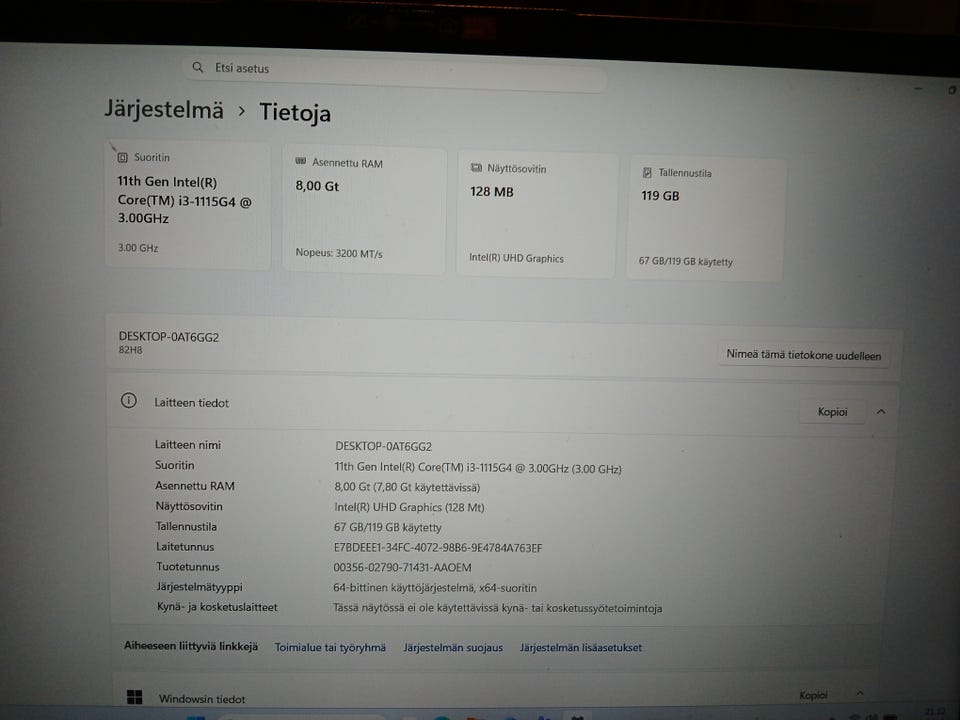The height and width of the screenshot is (720, 960).
Task: Click the Suoritin processor icon
Action: (122, 157)
